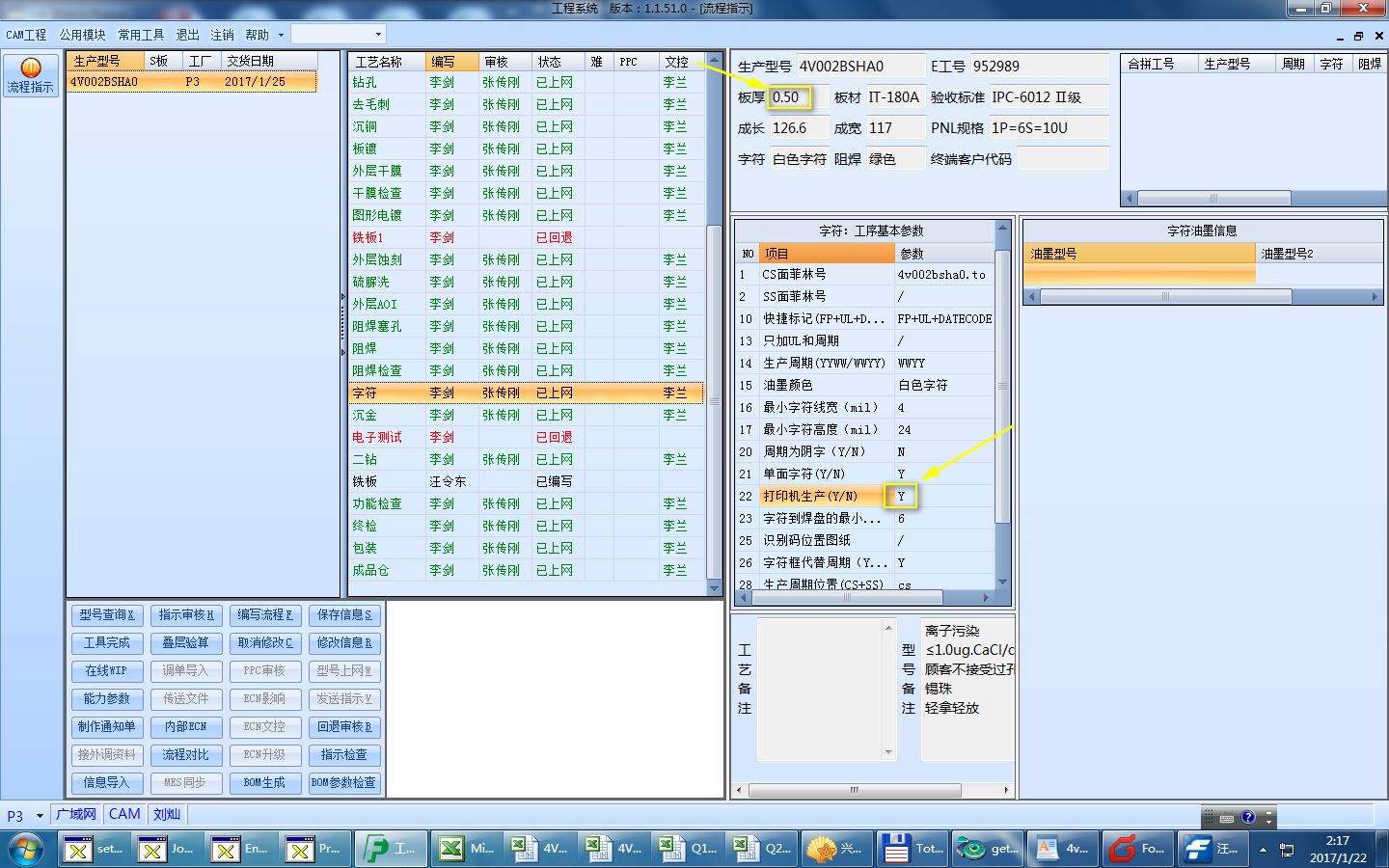Click the language bar keyboard icon
This screenshot has height=868, width=1389.
pyautogui.click(x=1227, y=818)
